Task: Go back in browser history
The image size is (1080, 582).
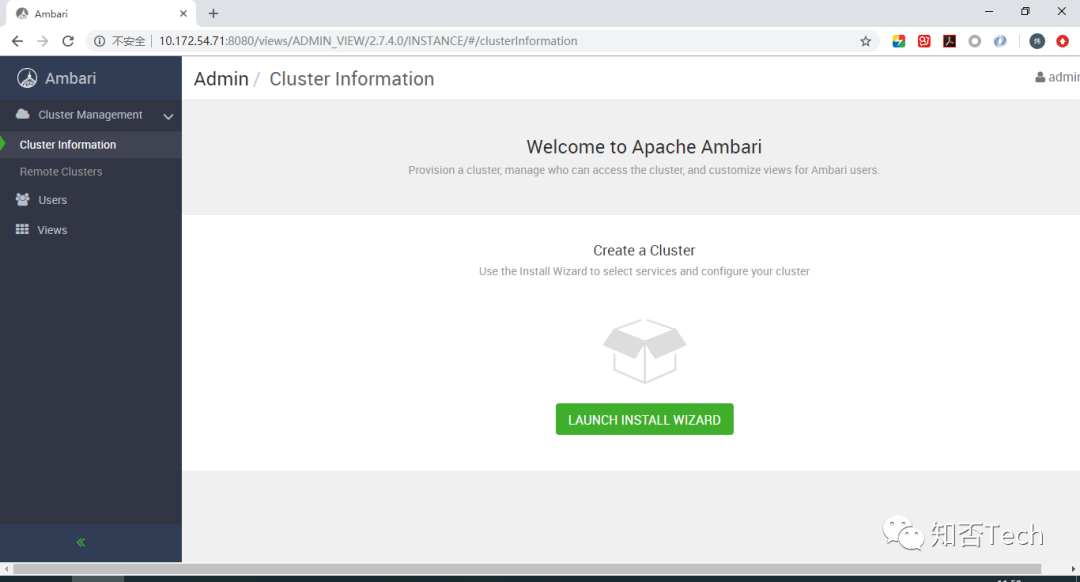Action: click(17, 41)
